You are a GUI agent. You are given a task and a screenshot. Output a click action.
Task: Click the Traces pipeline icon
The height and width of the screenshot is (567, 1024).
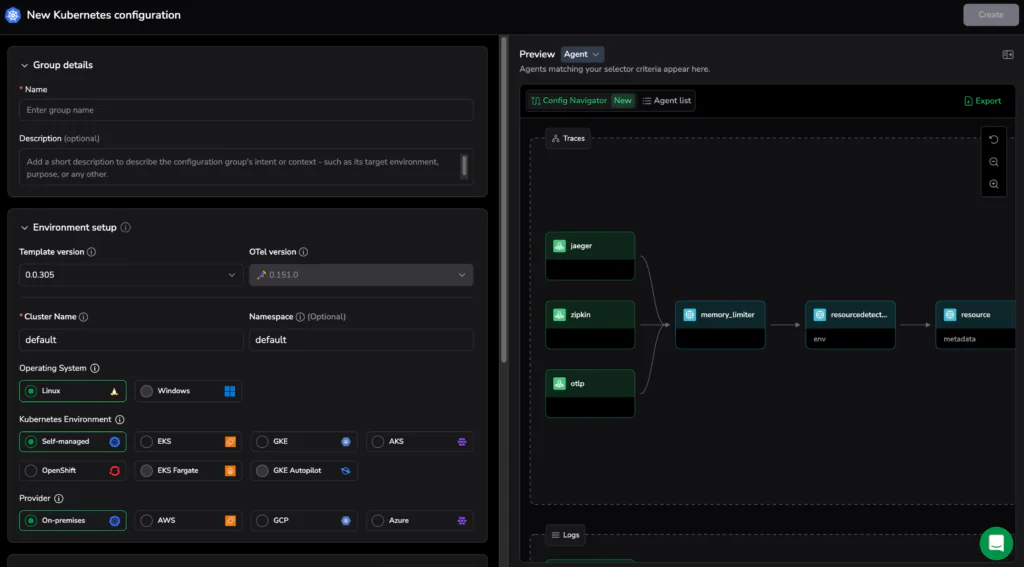click(x=555, y=138)
